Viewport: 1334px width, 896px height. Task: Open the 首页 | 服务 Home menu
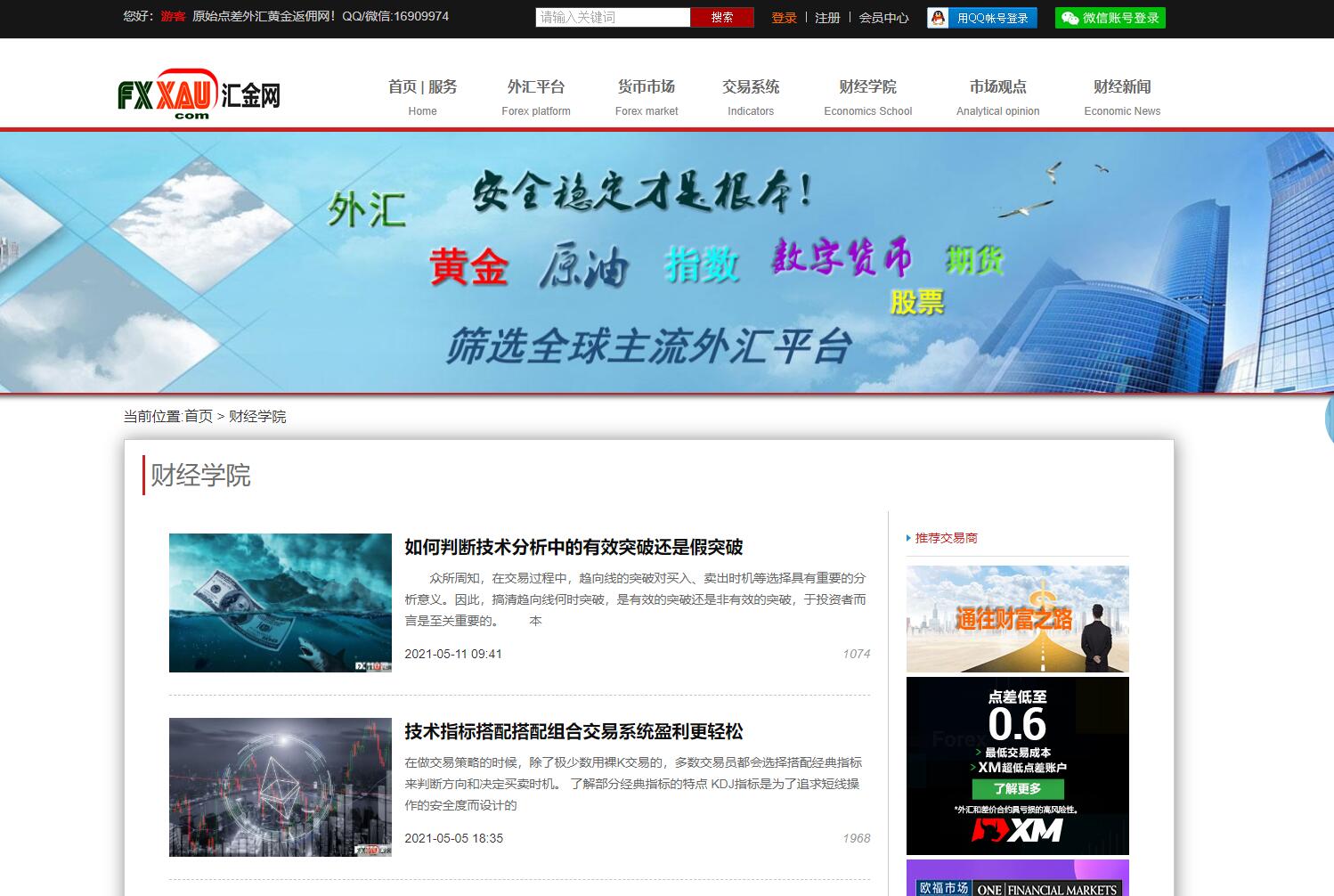(422, 96)
